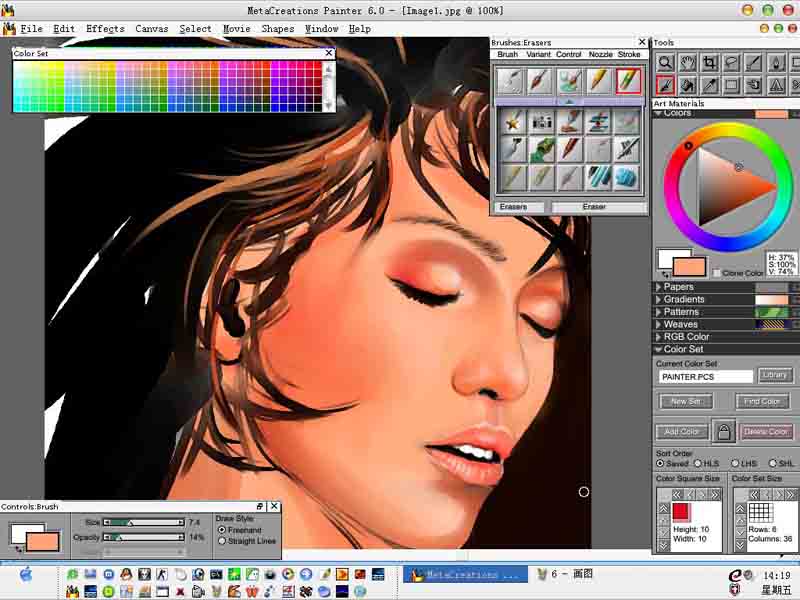The height and width of the screenshot is (600, 800).
Task: Open the Erasers brush category dropdown
Action: coord(519,207)
